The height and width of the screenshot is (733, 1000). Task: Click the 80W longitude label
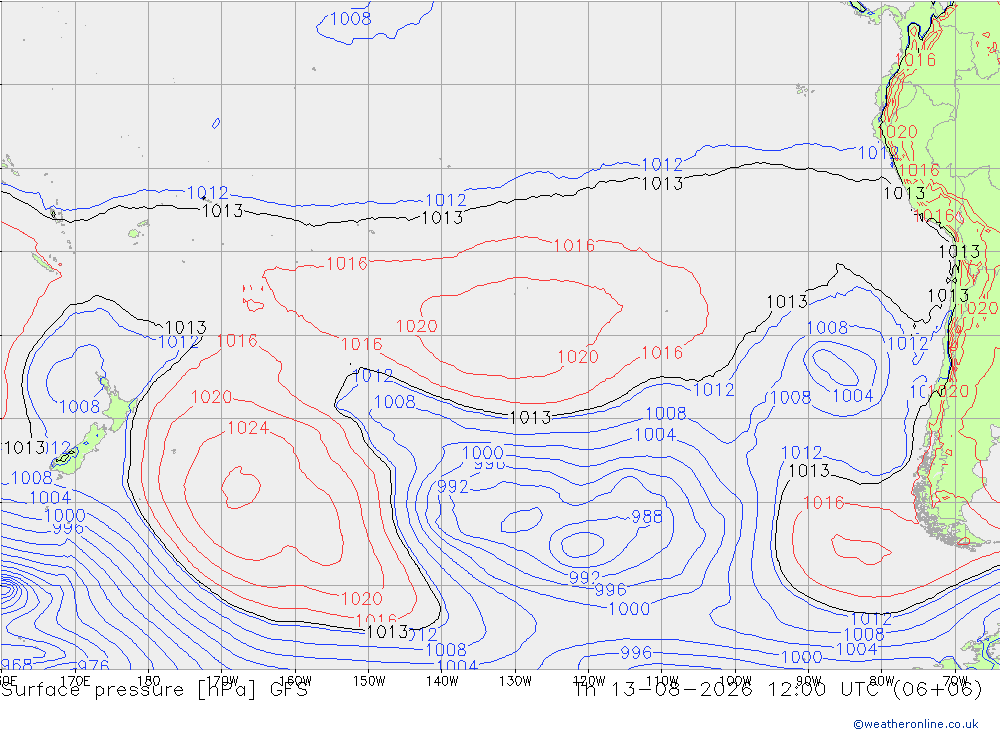click(x=882, y=681)
